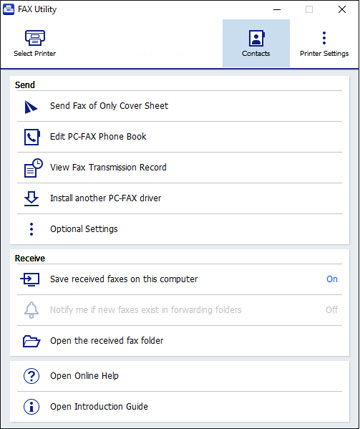The height and width of the screenshot is (429, 360).
Task: Click the download arrow install driver icon
Action: [31, 198]
